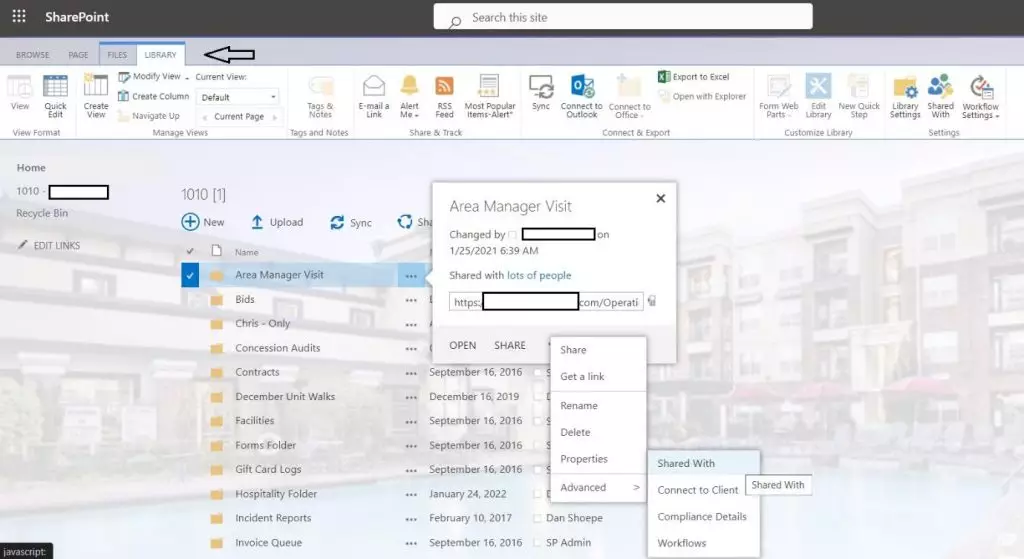Click the Shared With ribbon icon
The height and width of the screenshot is (559, 1024).
pos(940,87)
